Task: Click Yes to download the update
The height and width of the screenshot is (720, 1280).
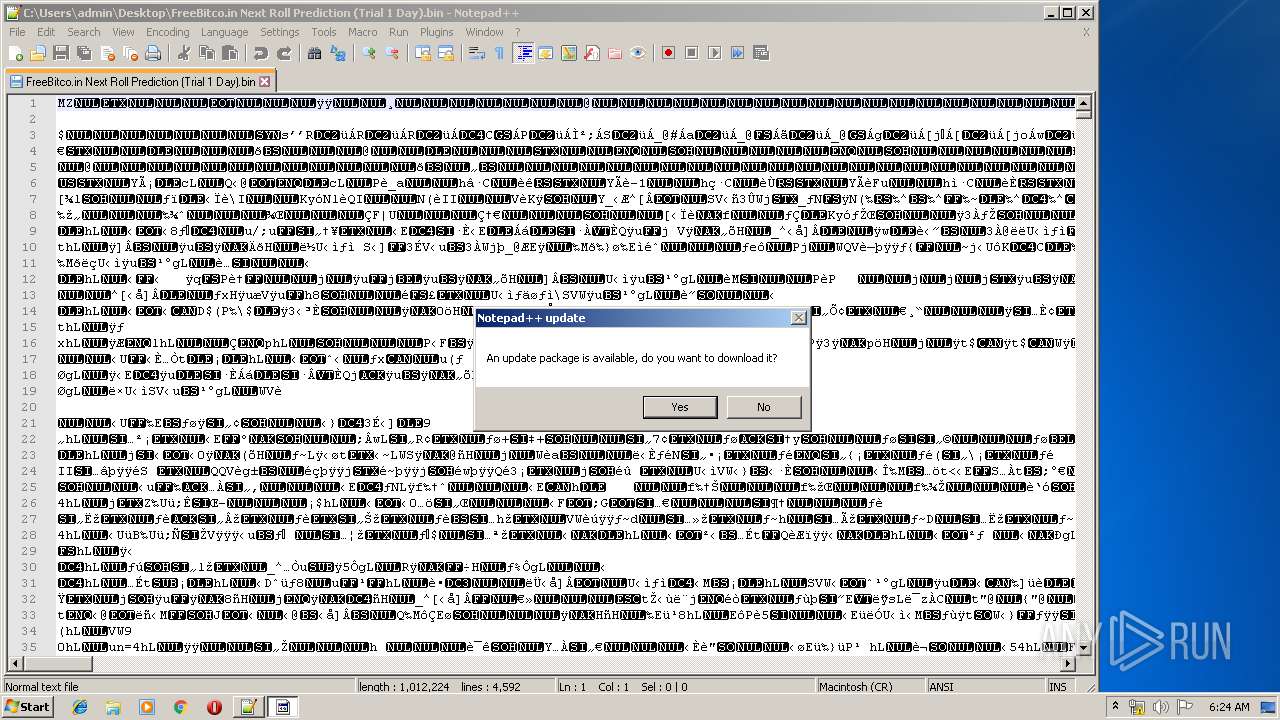Action: click(x=680, y=407)
